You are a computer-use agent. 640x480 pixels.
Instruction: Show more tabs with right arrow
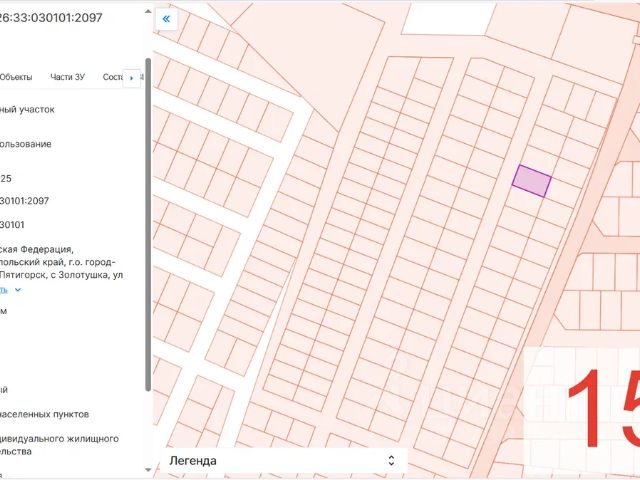click(x=131, y=78)
